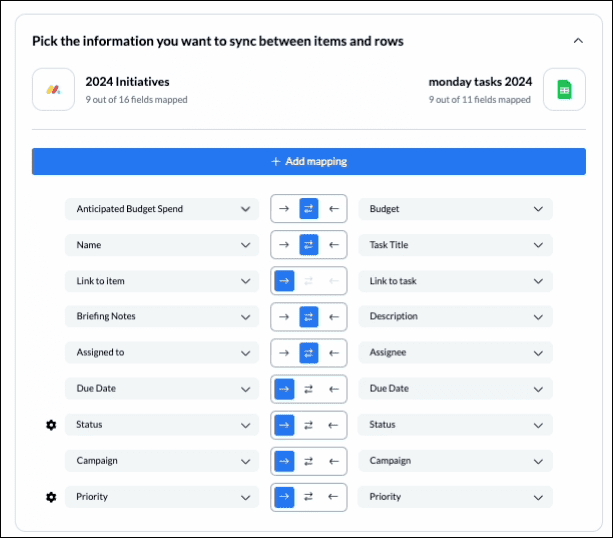The image size is (613, 538).
Task: Set Briefing Notes sync to right arrow
Action: [284, 317]
